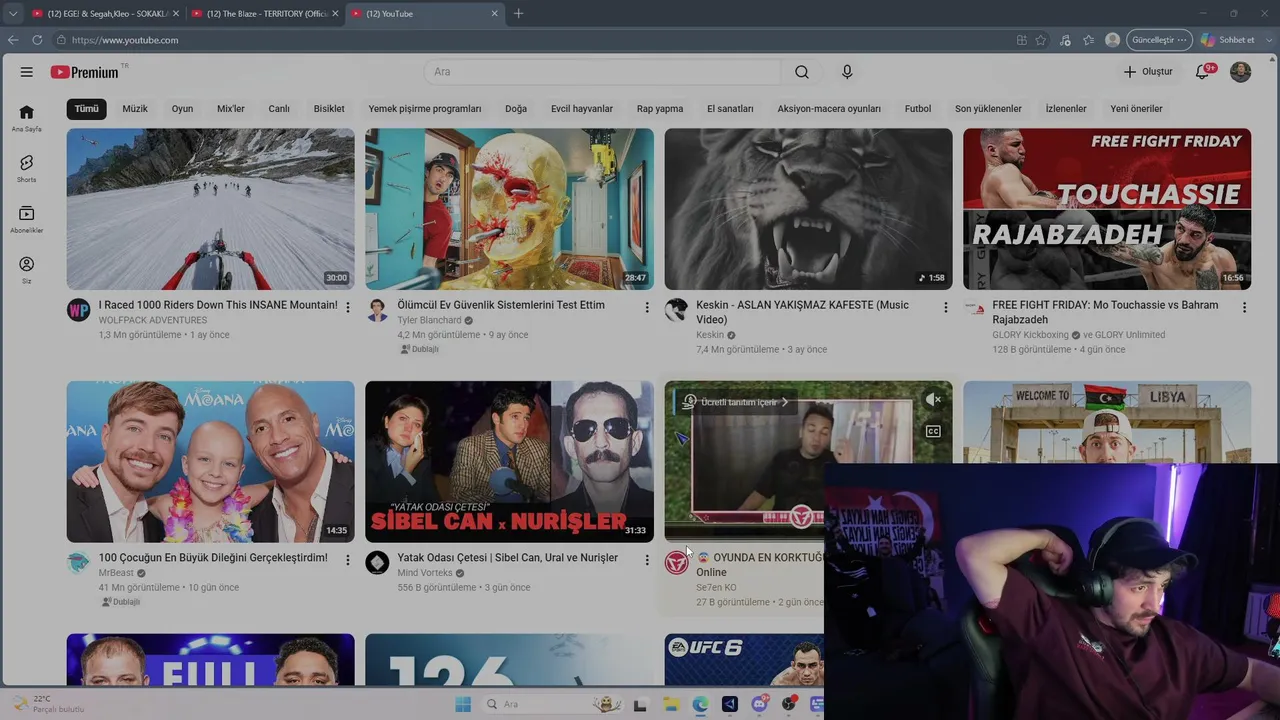
Task: Filter by Yemek pişirme programları
Action: point(425,109)
